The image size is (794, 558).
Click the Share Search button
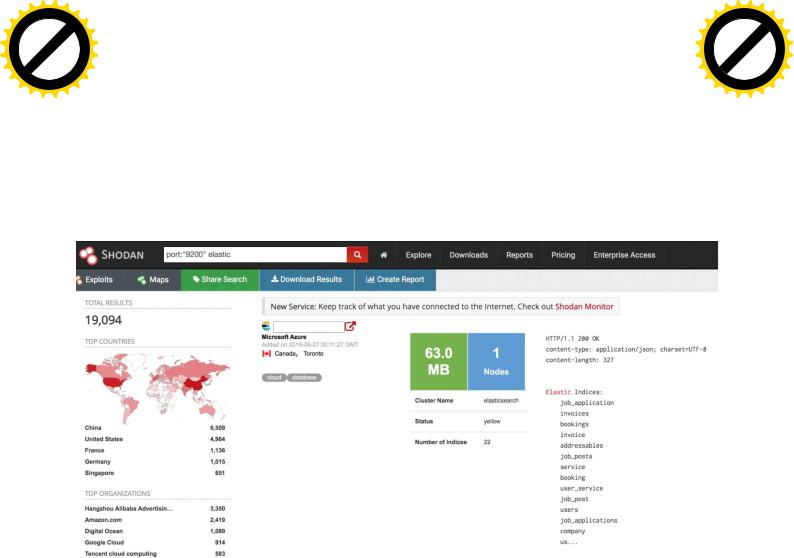(220, 280)
